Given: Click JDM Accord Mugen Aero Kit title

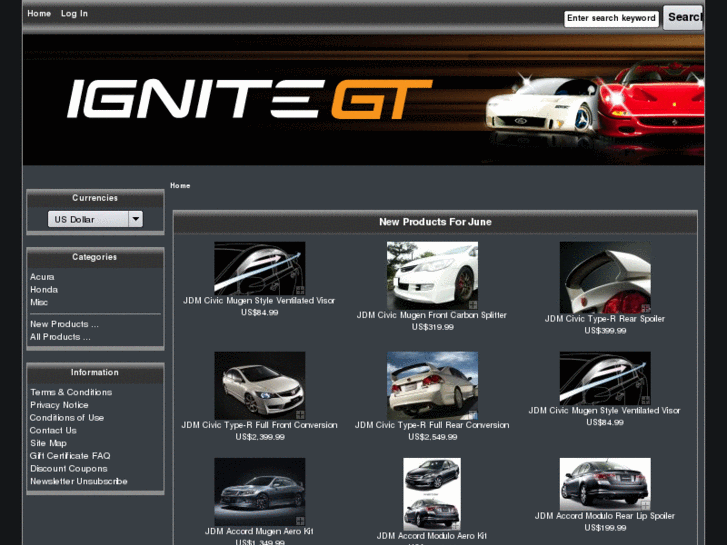Looking at the screenshot, I should pos(259,531).
